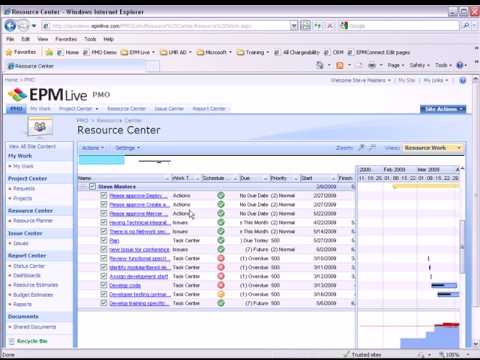Expand the Project Center tab dropdown arrow
The image size is (480, 360).
click(97, 109)
